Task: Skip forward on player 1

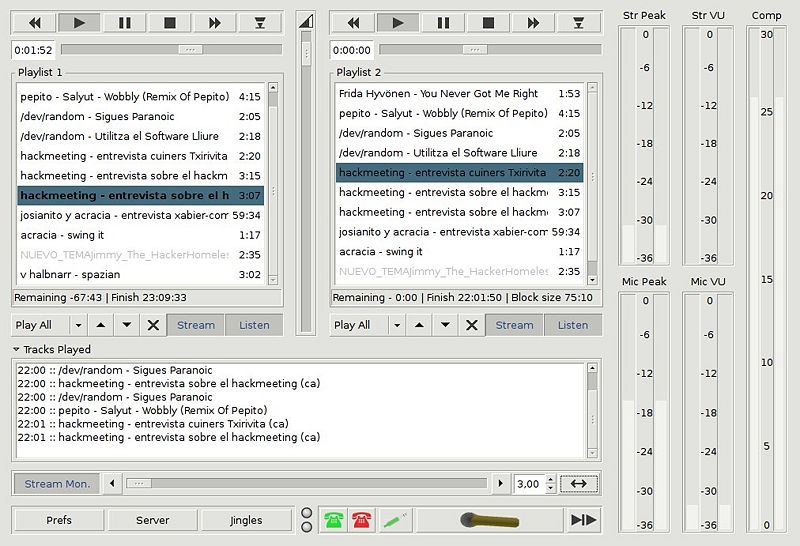Action: click(x=214, y=23)
